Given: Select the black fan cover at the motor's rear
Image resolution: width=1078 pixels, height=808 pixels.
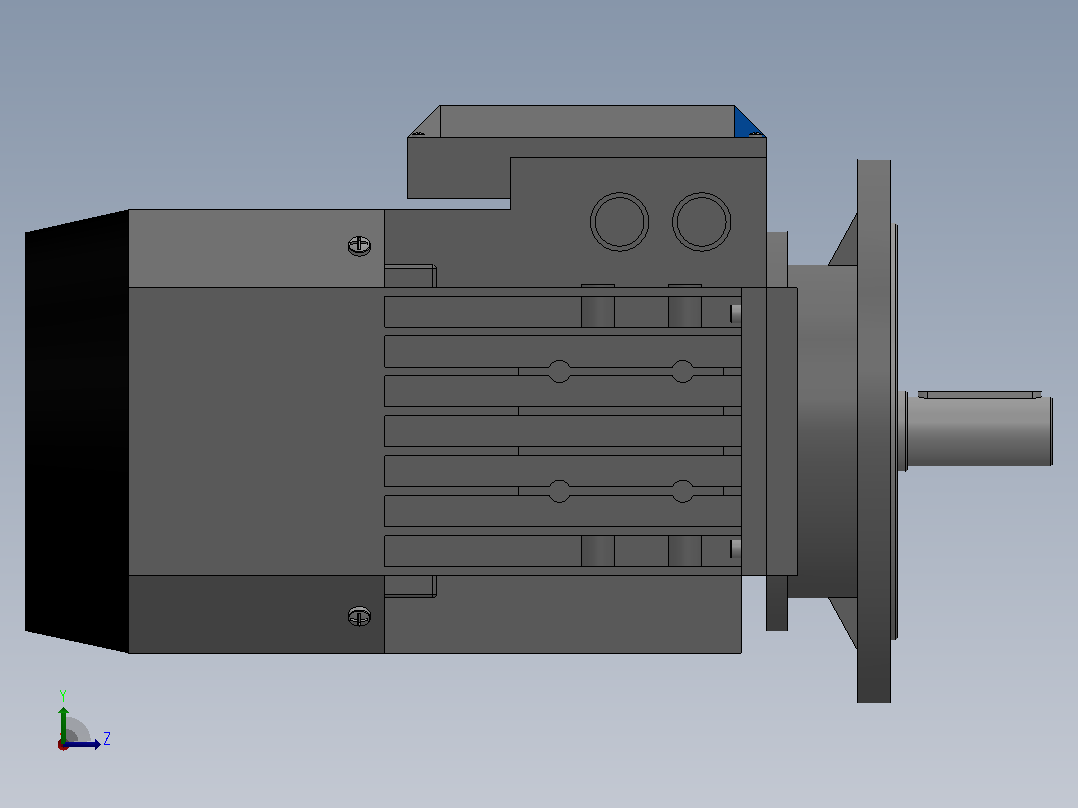Looking at the screenshot, I should [77, 431].
